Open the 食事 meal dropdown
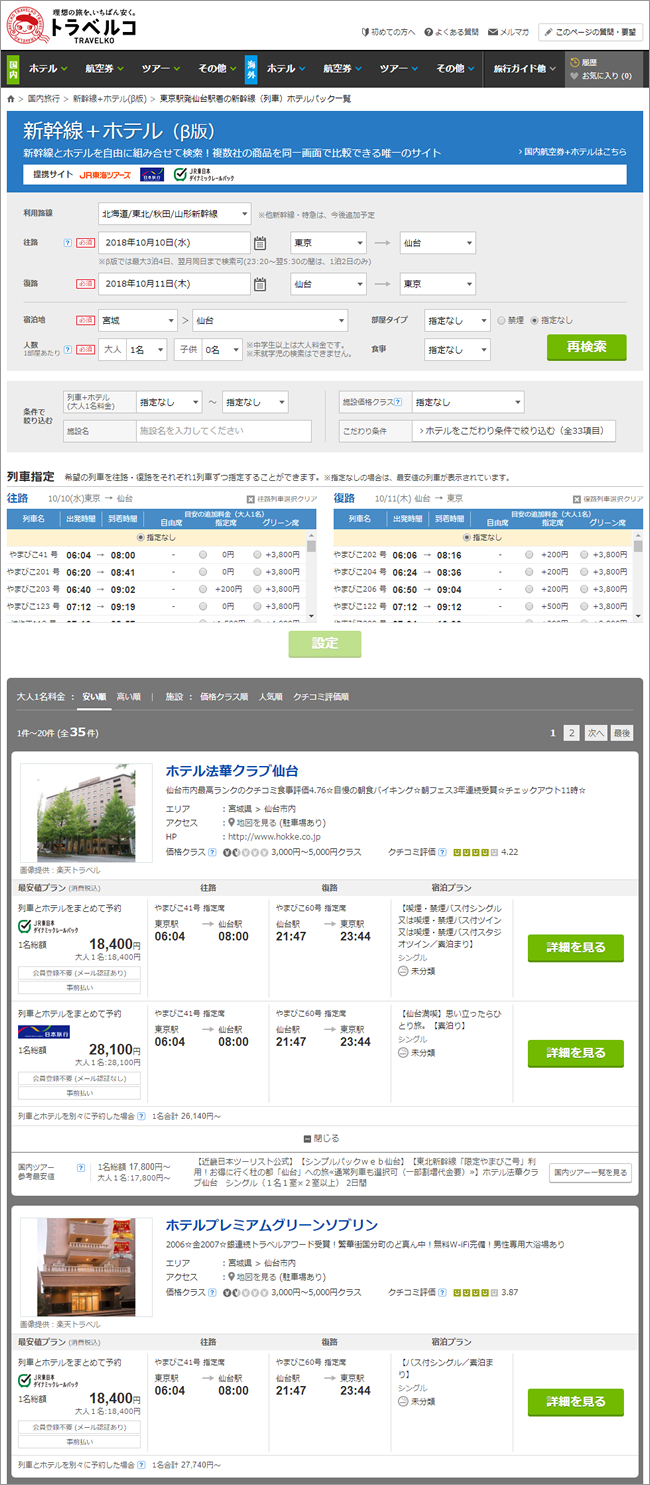Screen dimensions: 650x1485 457,350
